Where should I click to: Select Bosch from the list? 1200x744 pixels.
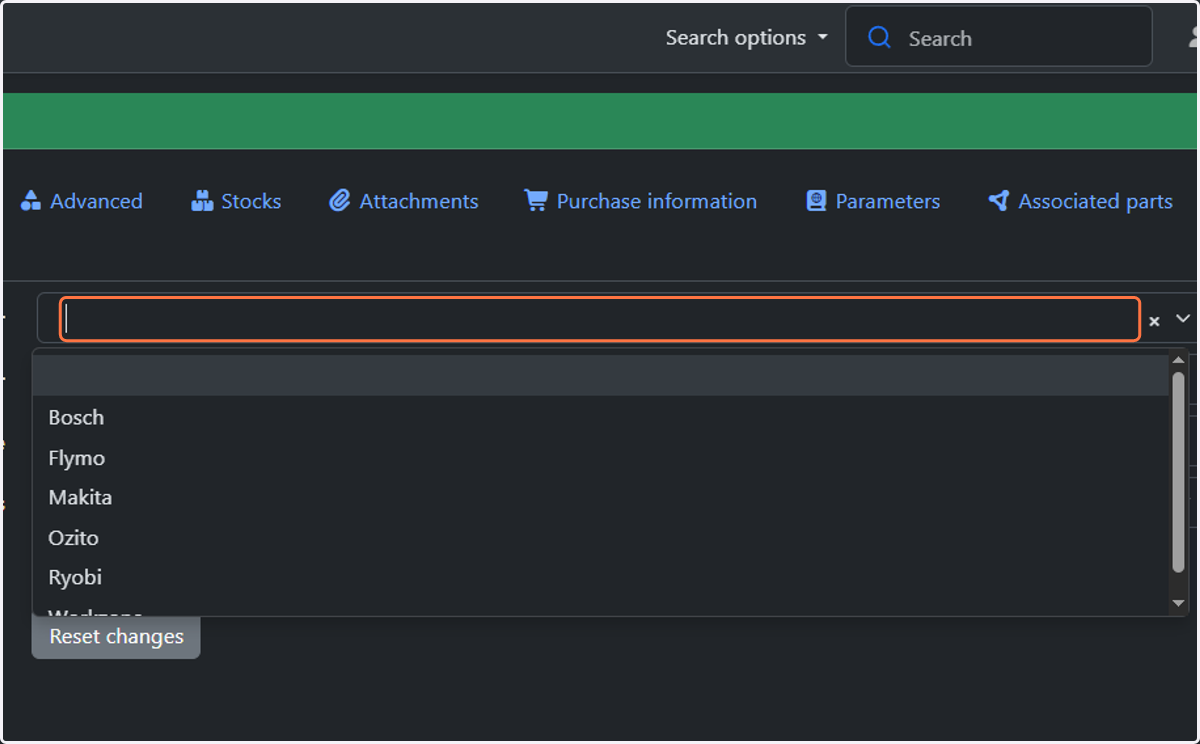[600, 417]
